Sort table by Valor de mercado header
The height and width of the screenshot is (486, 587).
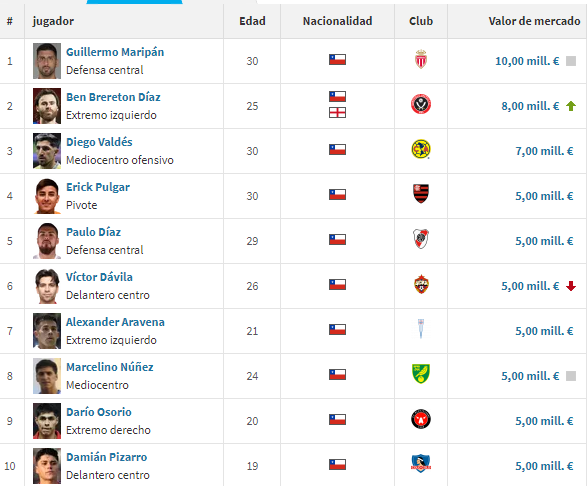point(534,21)
